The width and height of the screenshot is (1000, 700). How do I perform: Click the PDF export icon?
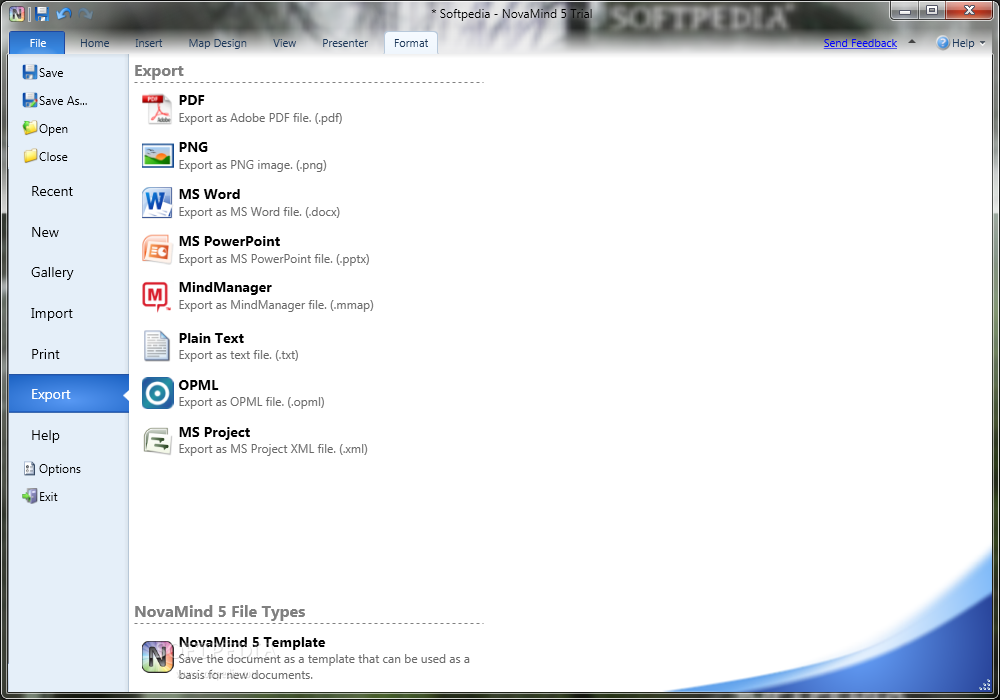[x=157, y=109]
